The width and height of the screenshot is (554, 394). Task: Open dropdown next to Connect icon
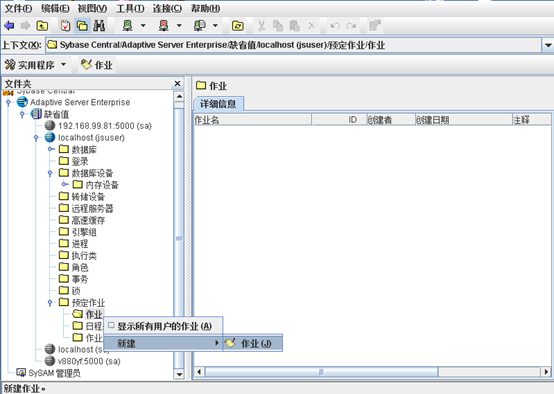pyautogui.click(x=143, y=26)
